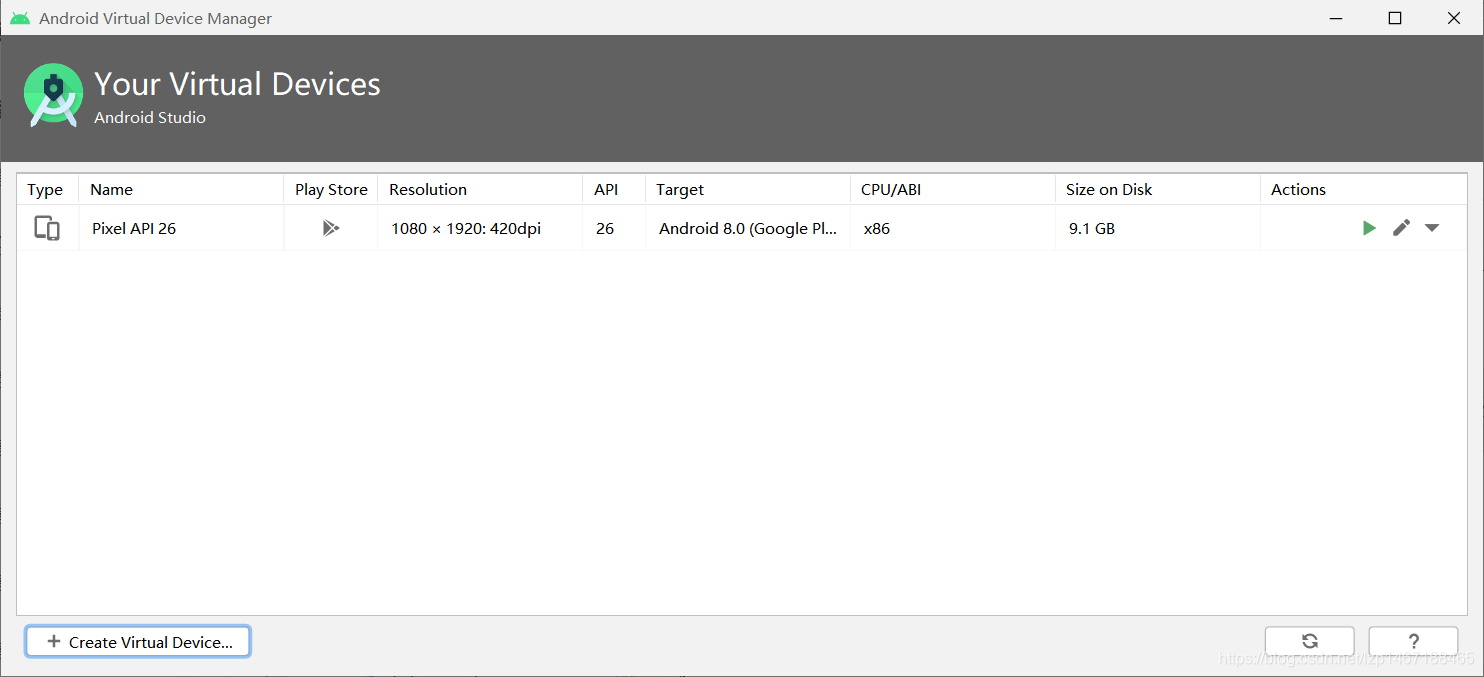The image size is (1484, 677).
Task: Select the 1080 × 1920: 420dpi cell
Action: pyautogui.click(x=480, y=228)
